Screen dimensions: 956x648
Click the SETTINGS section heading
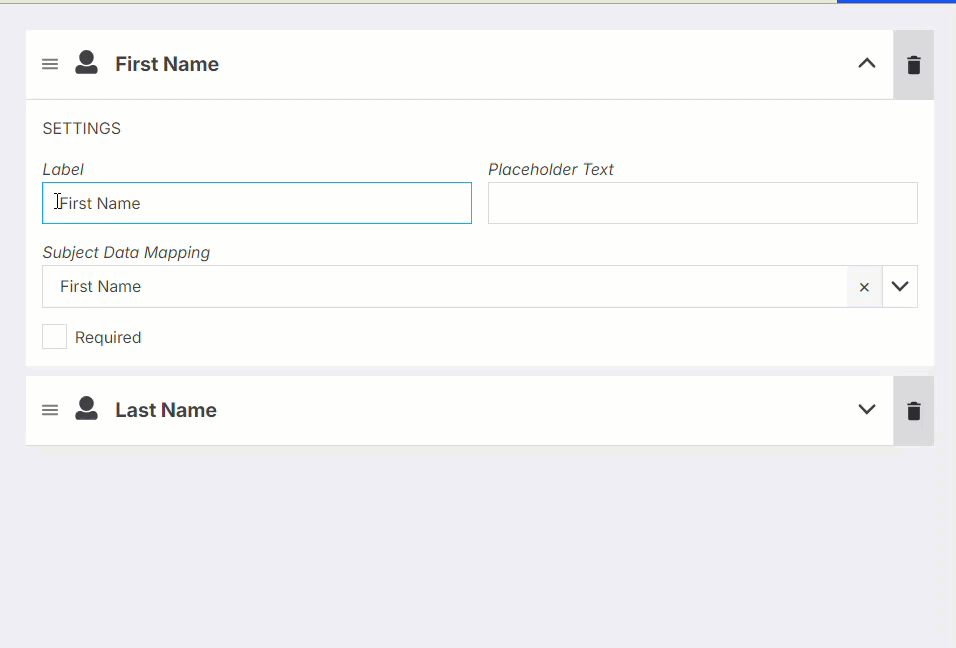pyautogui.click(x=82, y=129)
